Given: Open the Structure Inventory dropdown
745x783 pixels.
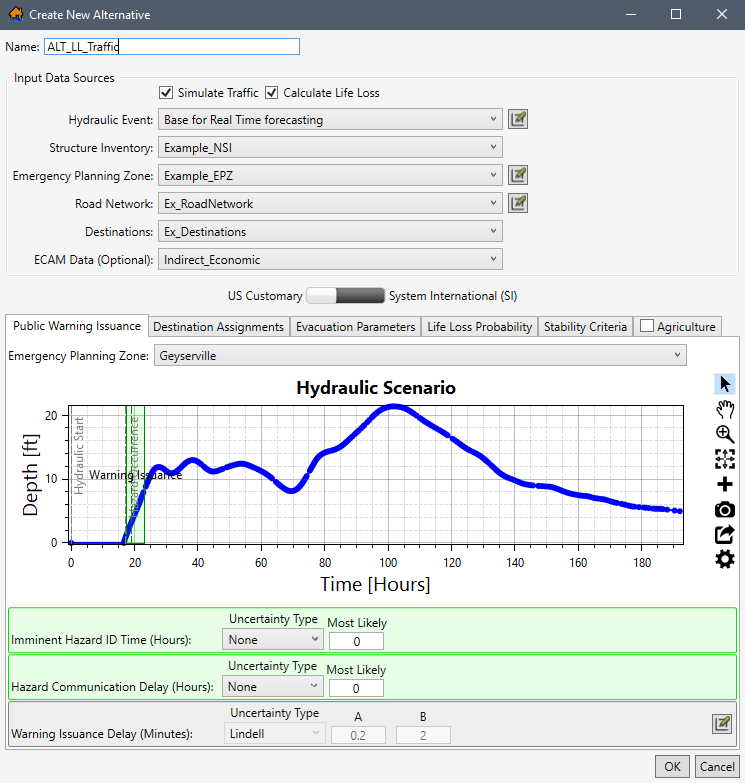Looking at the screenshot, I should click(x=330, y=147).
